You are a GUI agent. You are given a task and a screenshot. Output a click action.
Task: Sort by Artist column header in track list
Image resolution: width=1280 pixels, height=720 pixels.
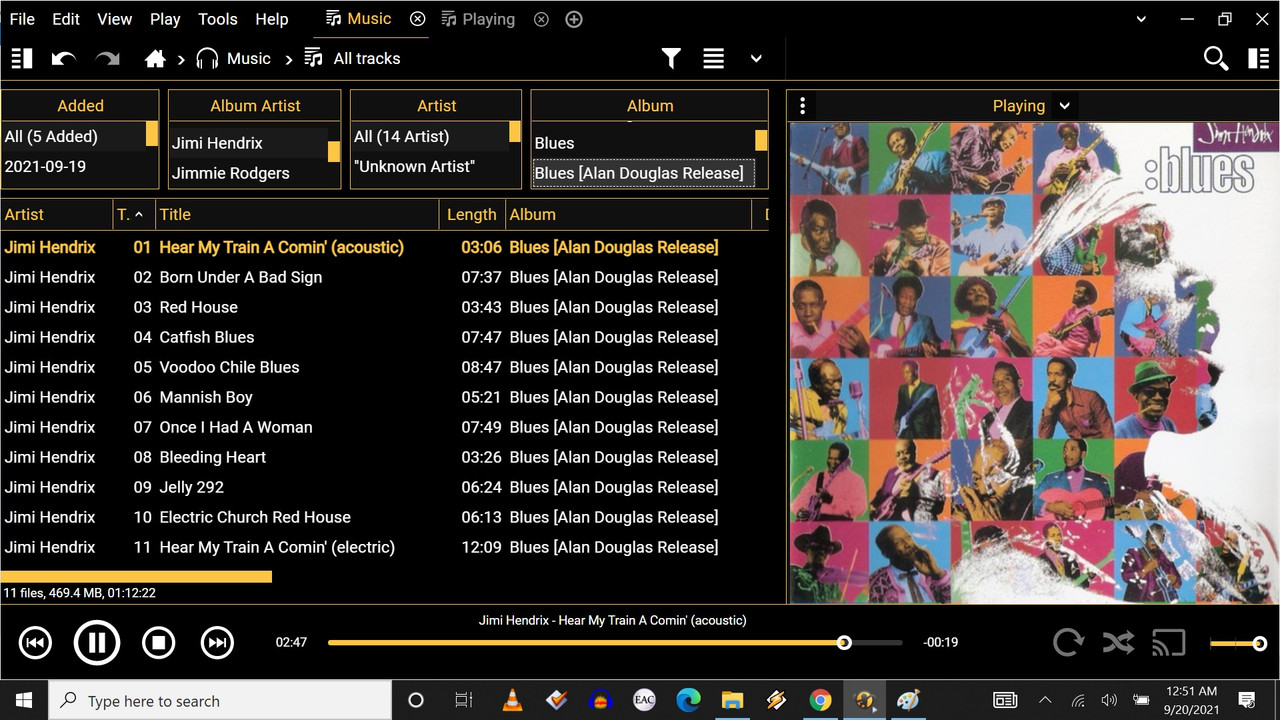(x=56, y=214)
